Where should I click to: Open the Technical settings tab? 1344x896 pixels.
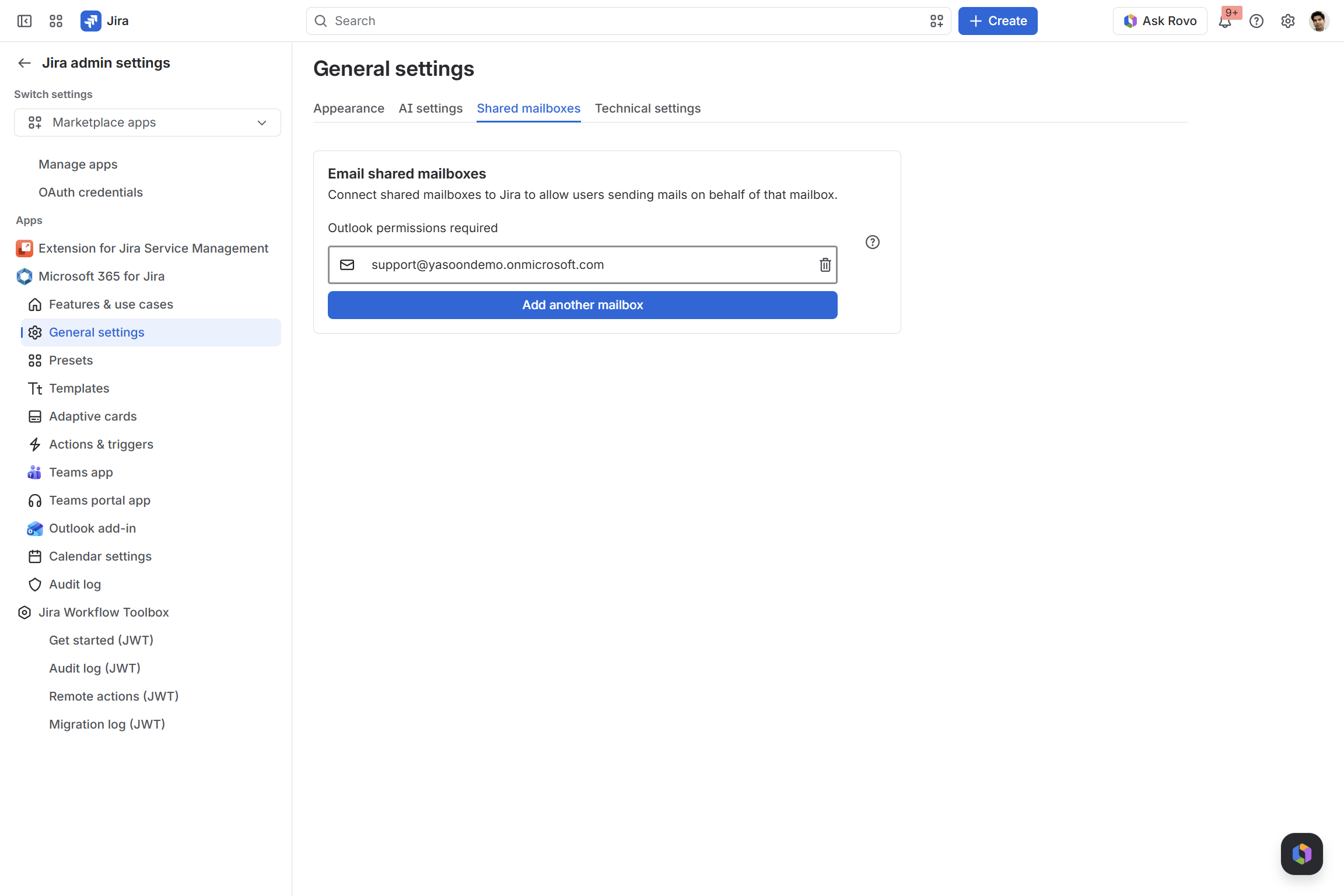[647, 108]
